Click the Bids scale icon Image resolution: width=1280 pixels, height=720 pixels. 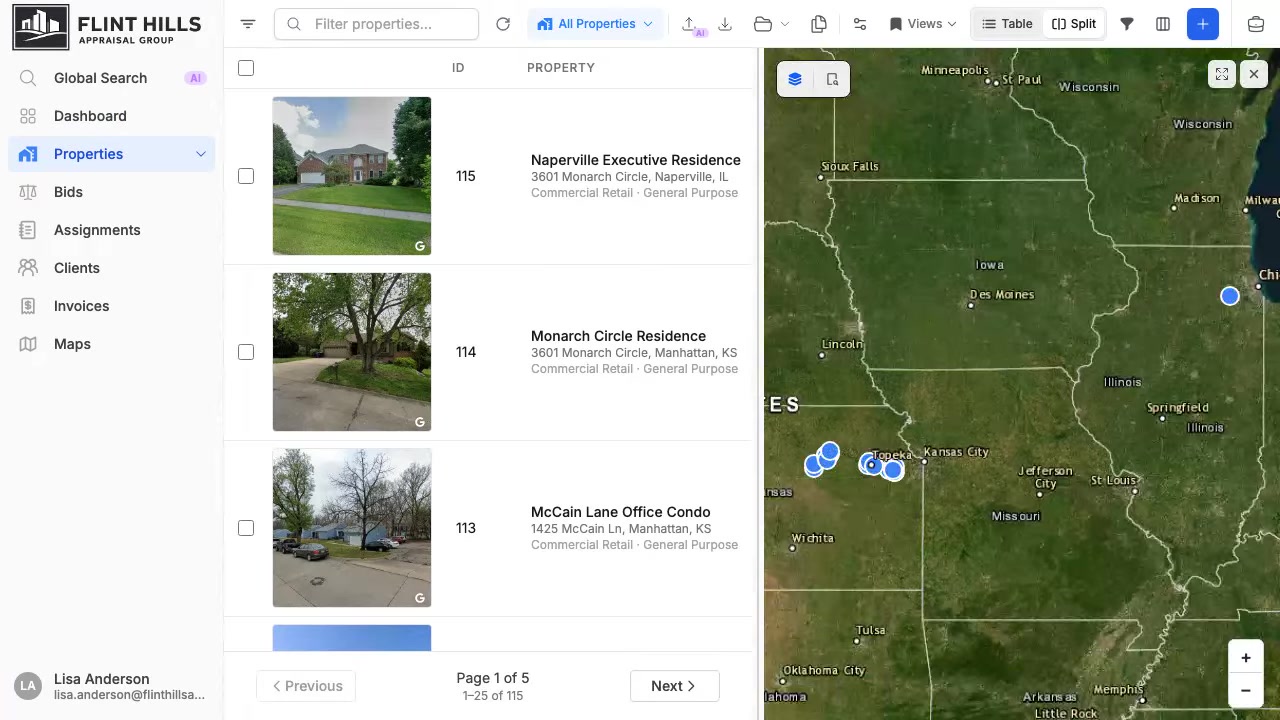pos(28,192)
